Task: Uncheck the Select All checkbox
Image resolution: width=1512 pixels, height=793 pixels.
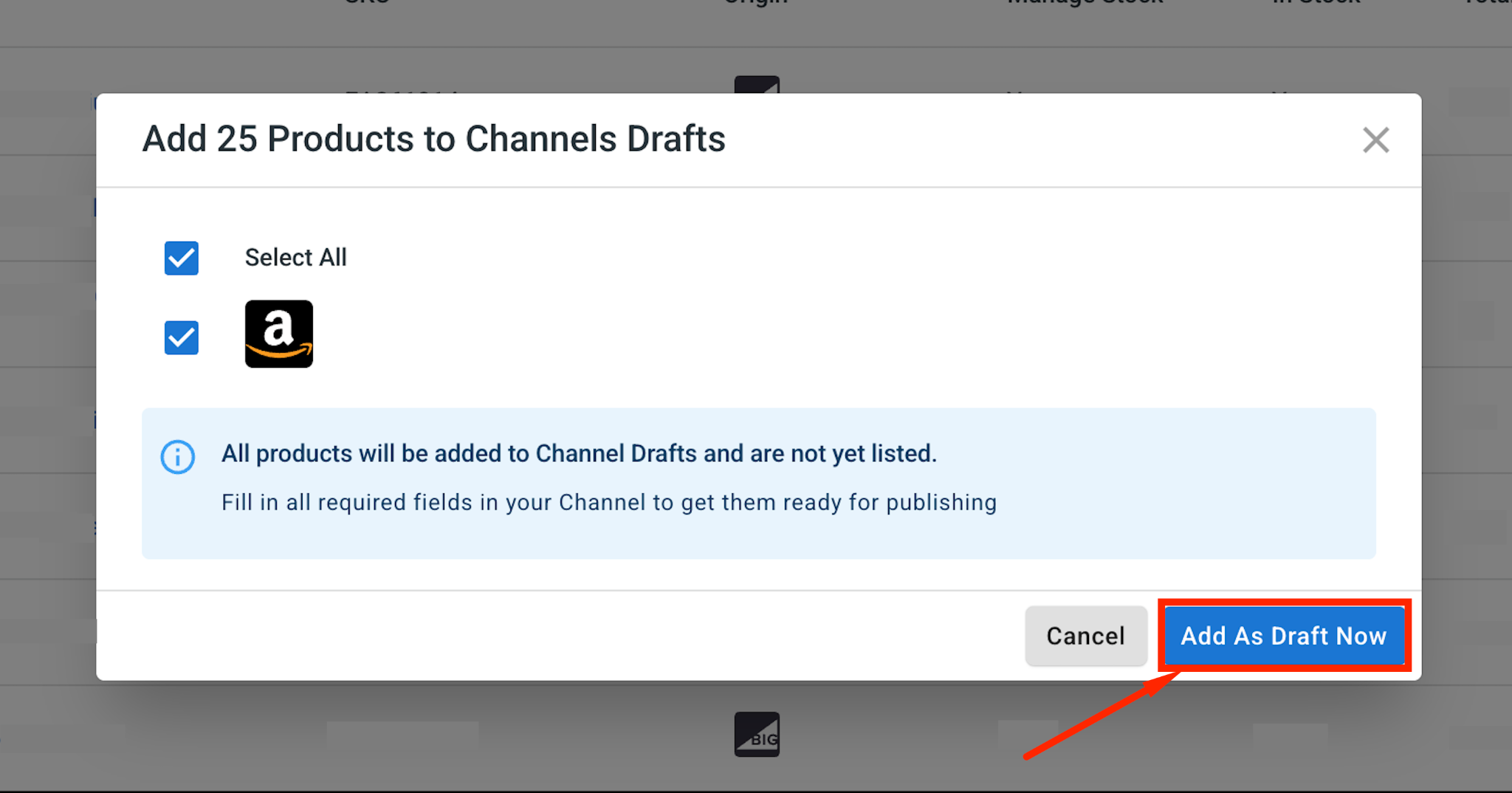Action: pos(182,258)
